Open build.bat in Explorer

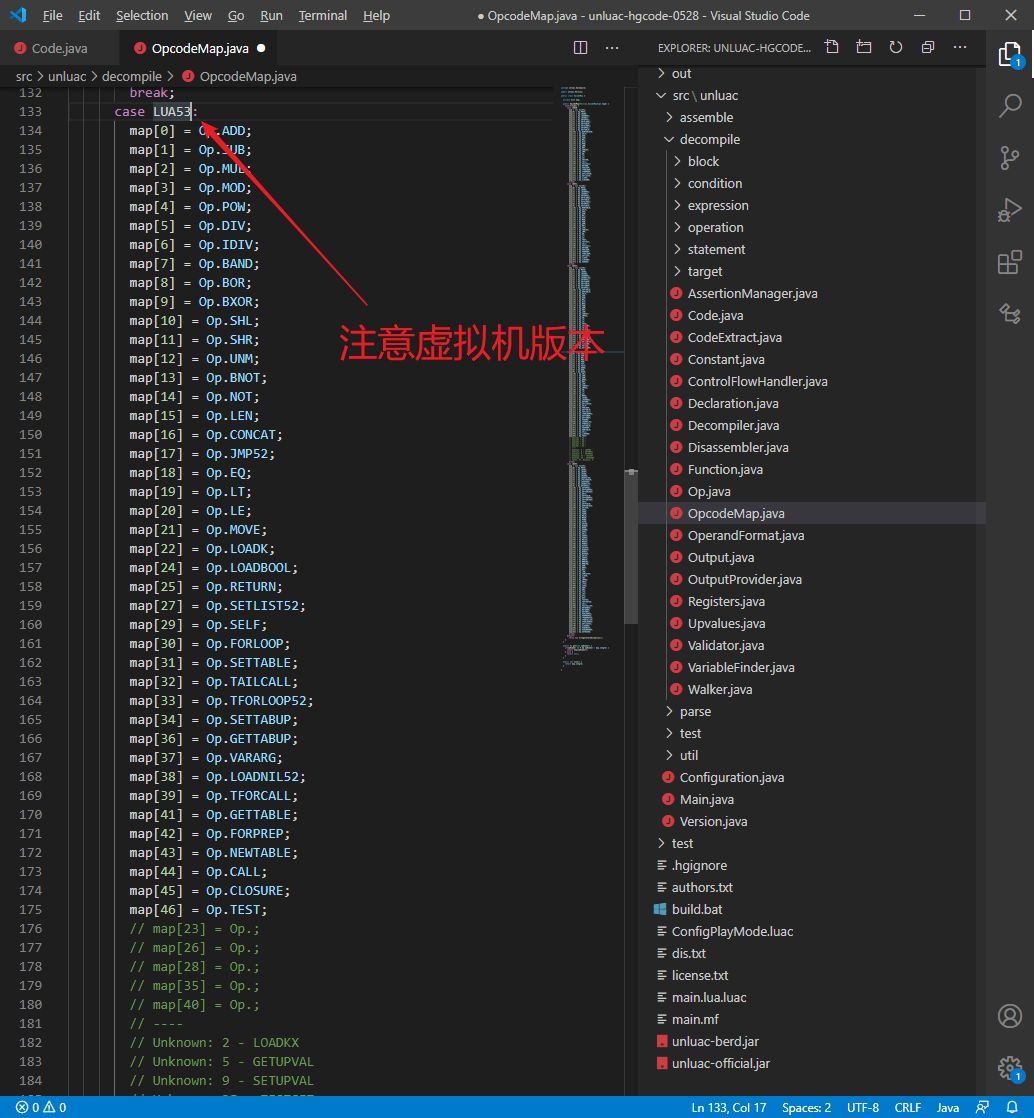click(697, 910)
